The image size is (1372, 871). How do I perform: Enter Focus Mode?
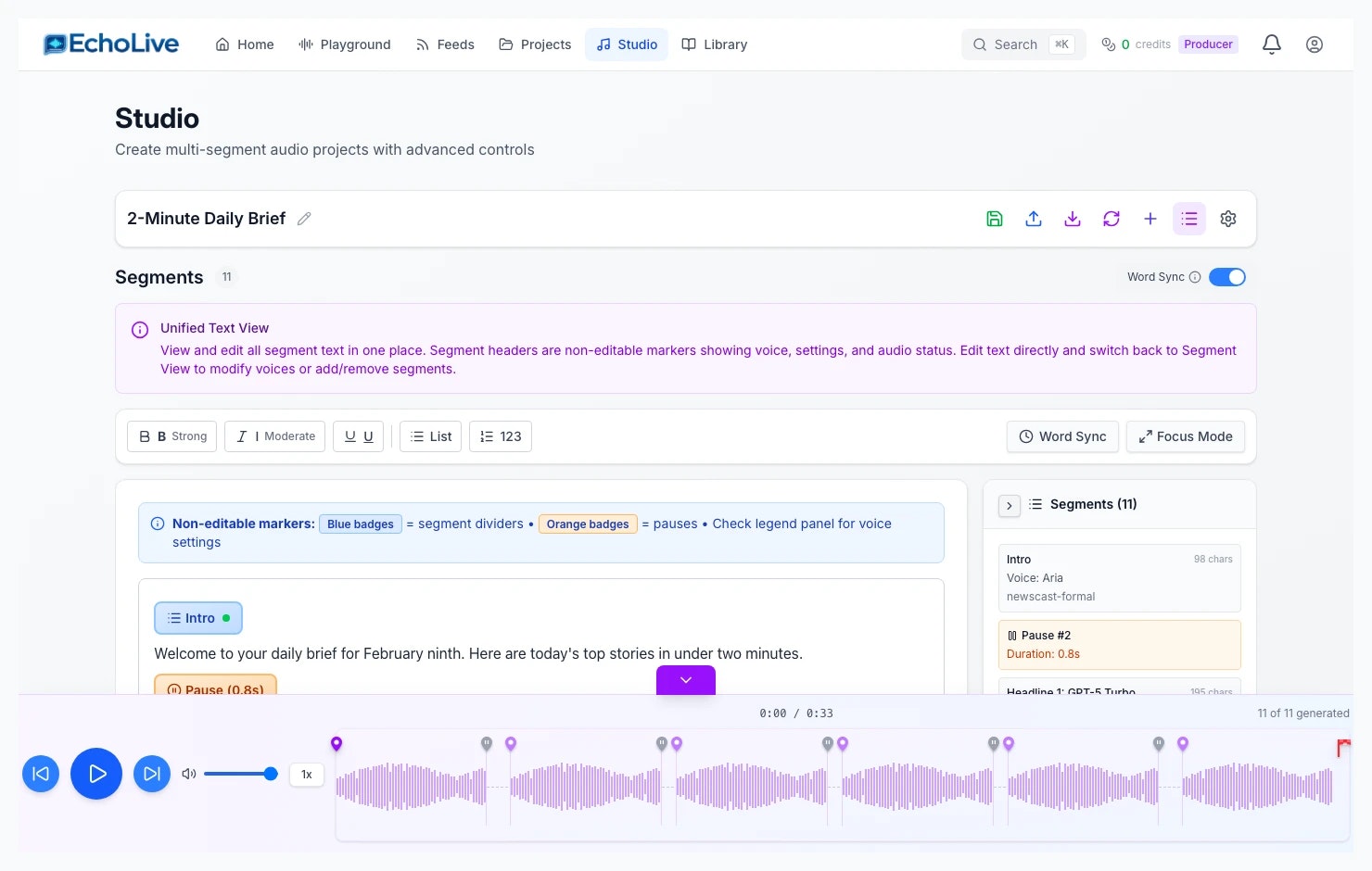[1185, 435]
